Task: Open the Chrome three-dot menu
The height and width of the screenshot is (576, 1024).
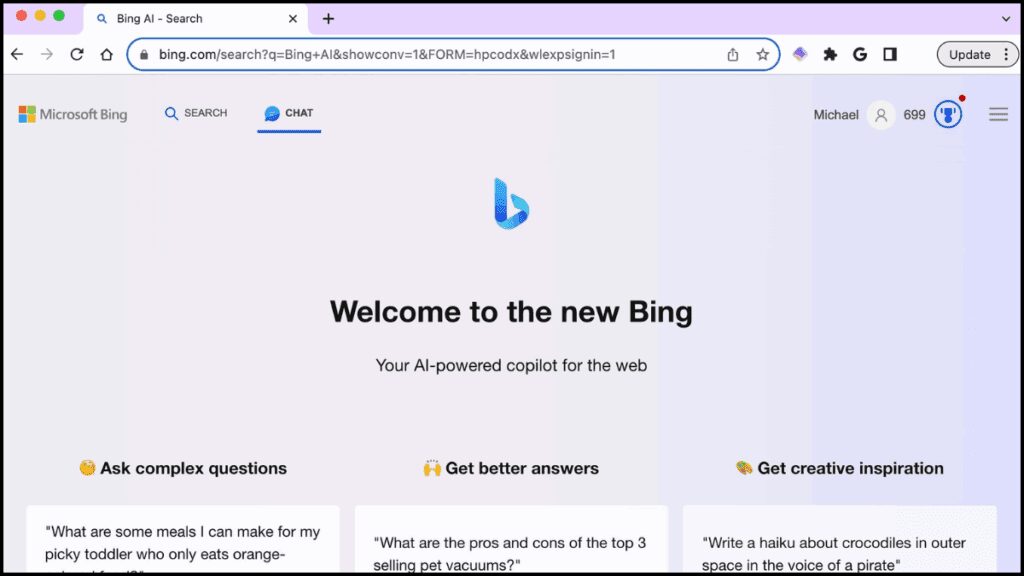Action: click(1006, 54)
